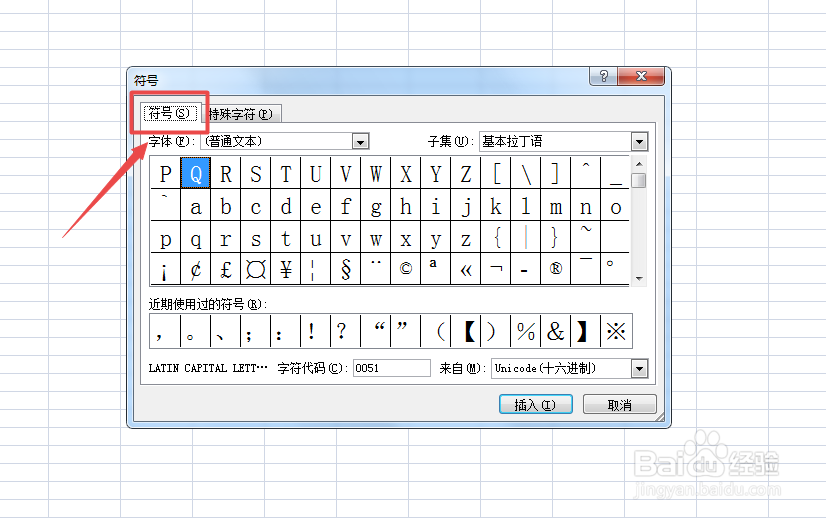Screen dimensions: 826x518
Task: Pick recent symbol question mark
Action: [x=345, y=331]
